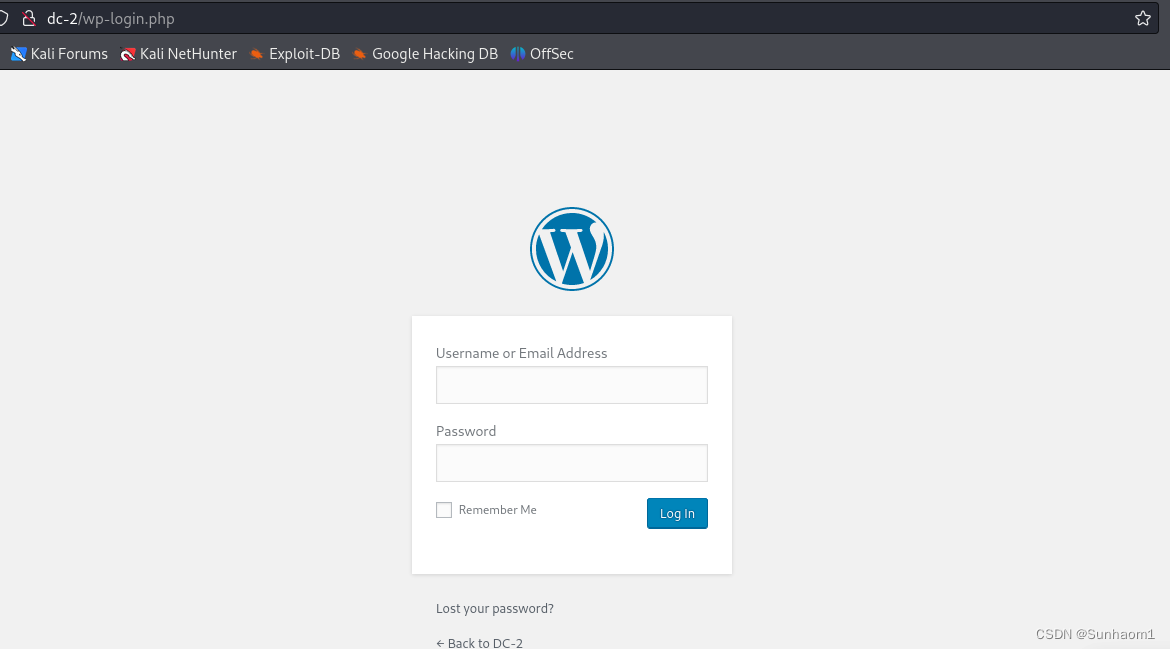Focus the Username or Email Address field
1170x649 pixels.
[x=572, y=385]
